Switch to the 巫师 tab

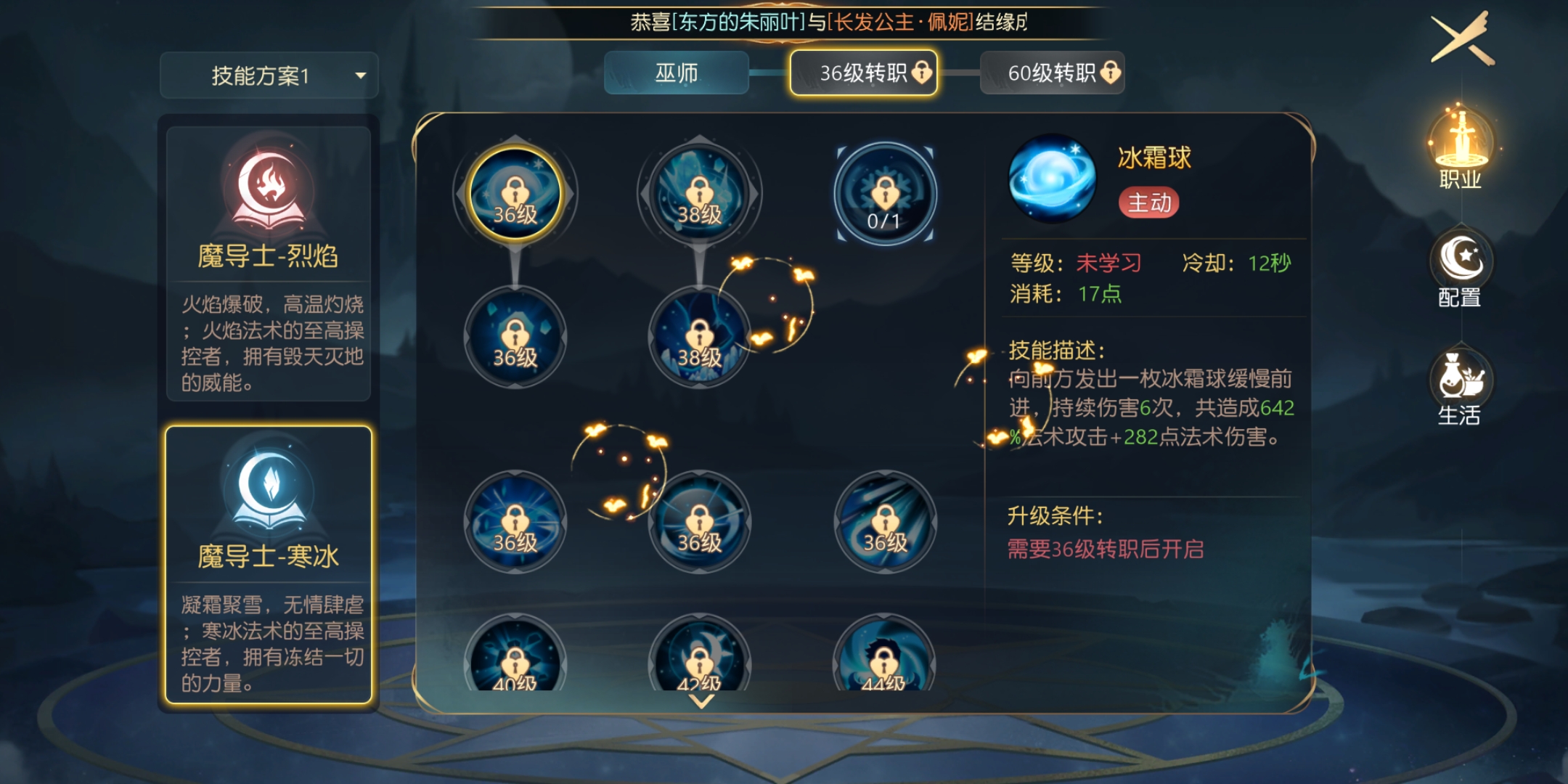[677, 73]
